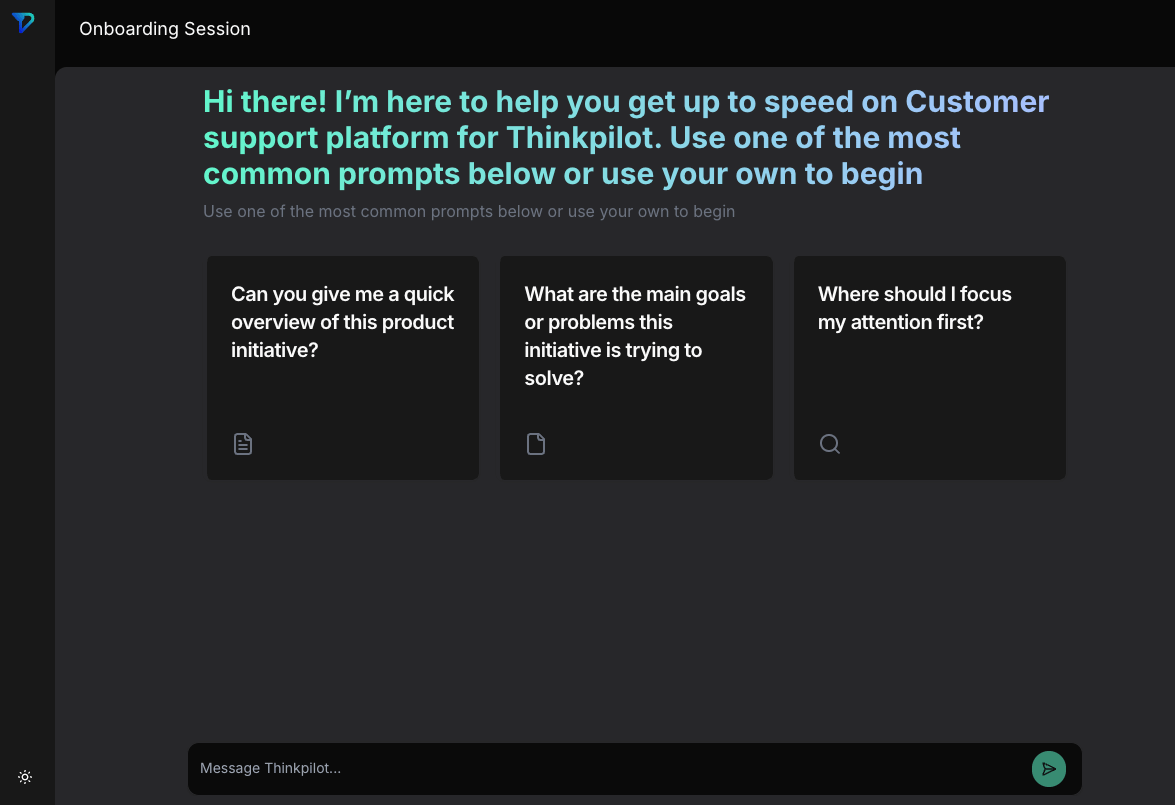The height and width of the screenshot is (805, 1175).
Task: Click the green send message button
Action: pos(1048,769)
